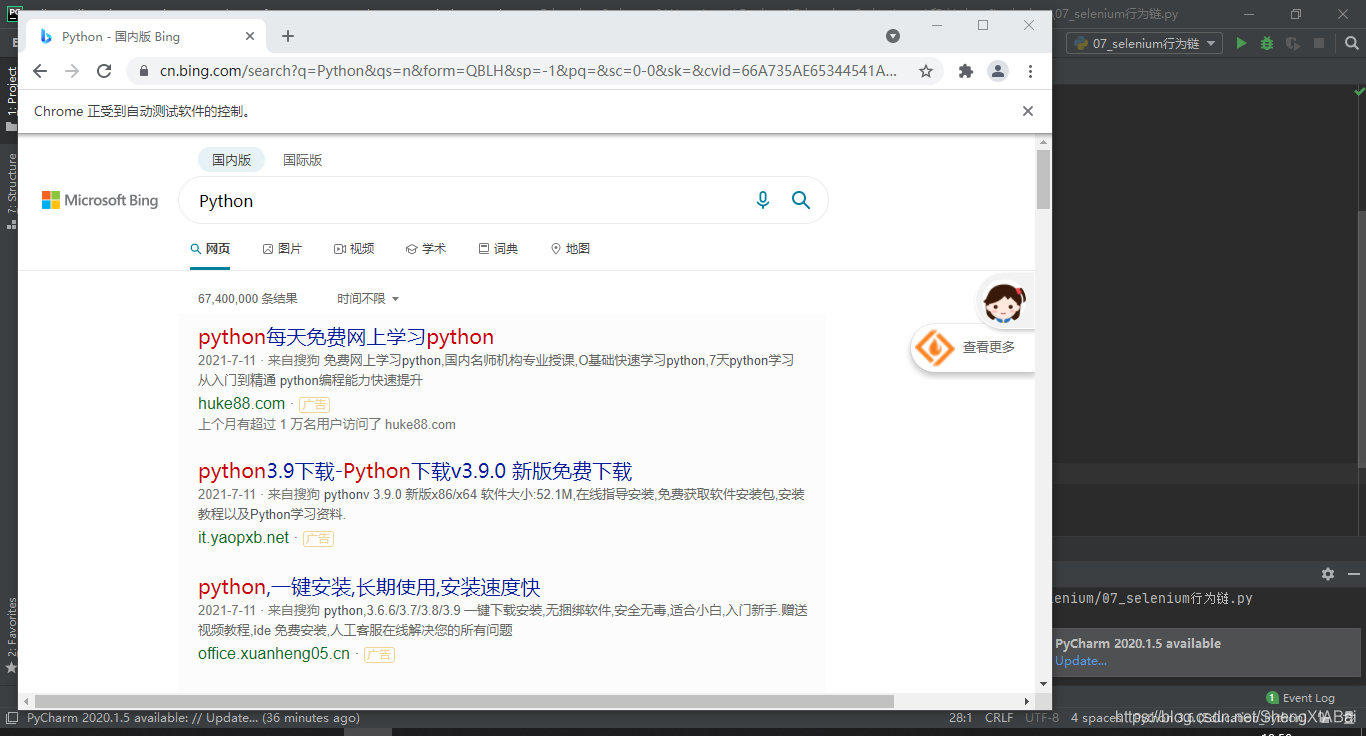Click the Chrome vertical scrollbar thumb
This screenshot has height=736, width=1366.
click(x=1044, y=179)
